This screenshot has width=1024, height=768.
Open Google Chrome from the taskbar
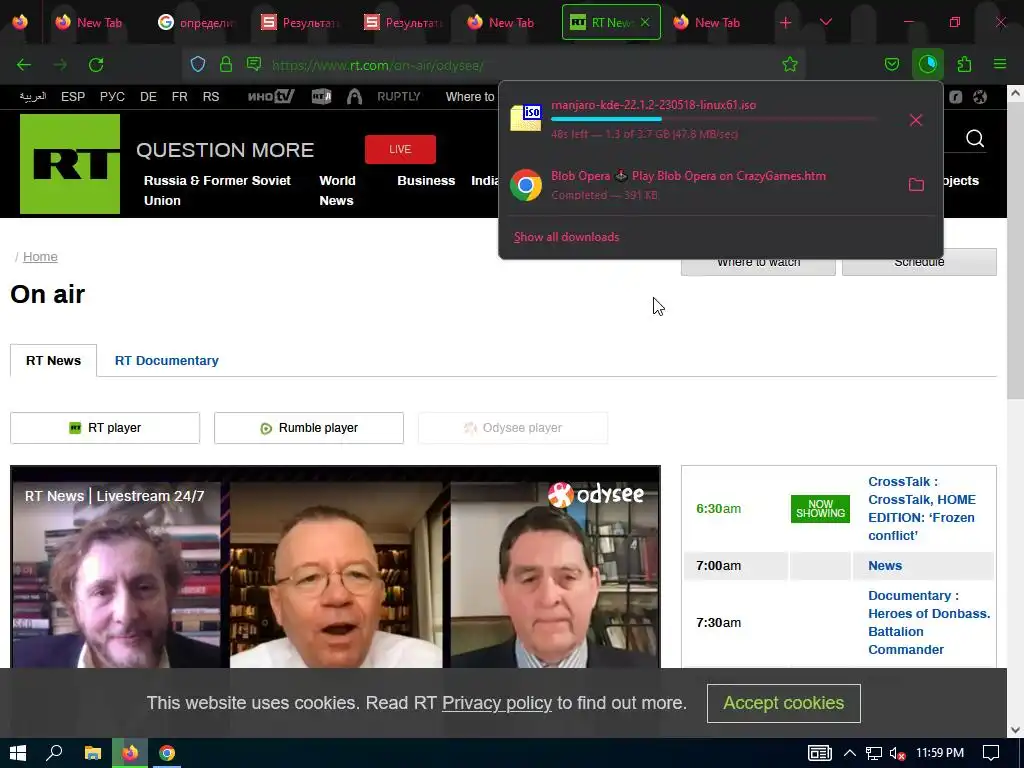167,753
